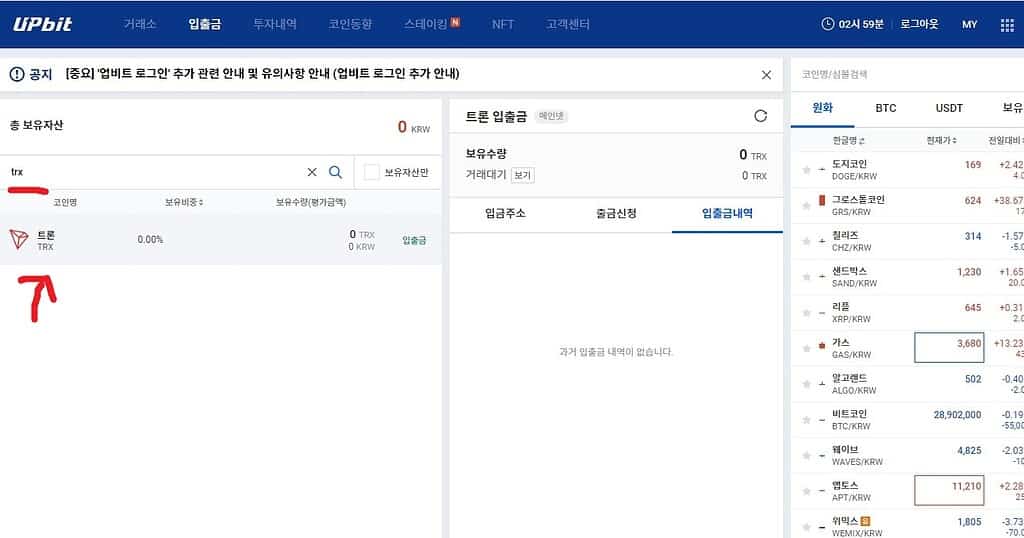Select the 원화 market tab
Image resolution: width=1024 pixels, height=538 pixels.
click(x=822, y=108)
